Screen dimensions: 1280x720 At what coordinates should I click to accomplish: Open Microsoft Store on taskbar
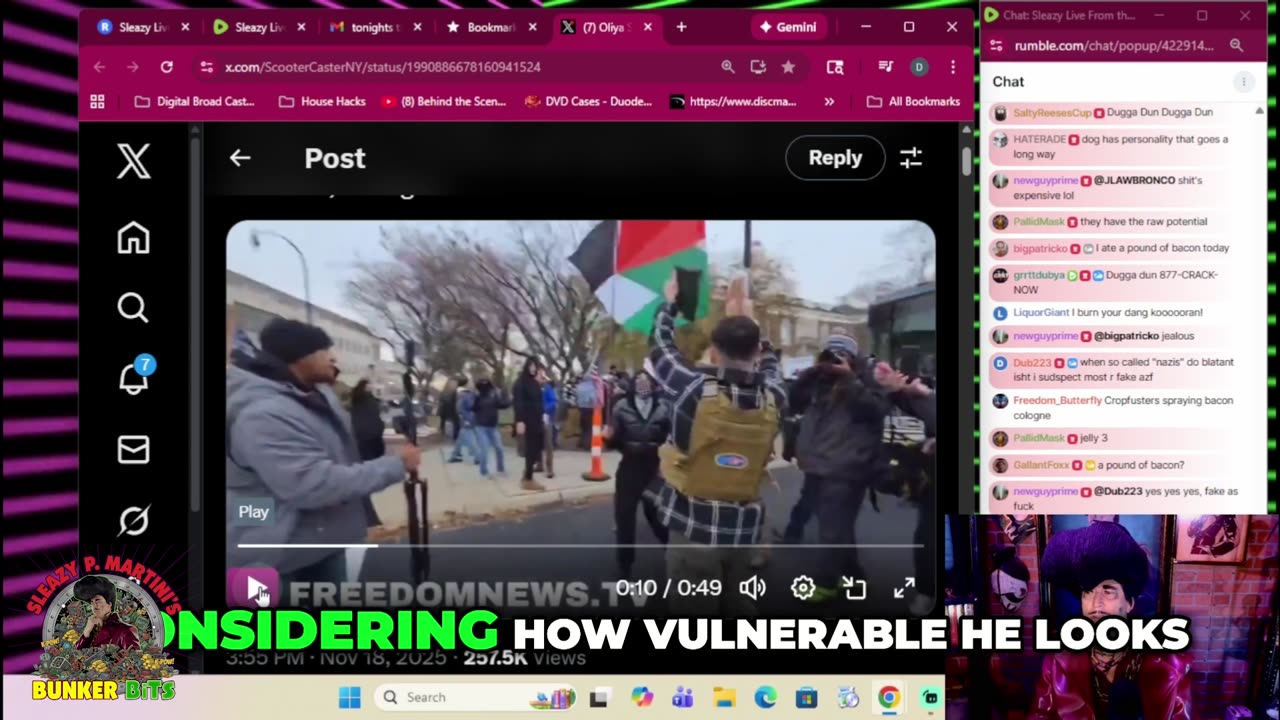click(x=806, y=698)
